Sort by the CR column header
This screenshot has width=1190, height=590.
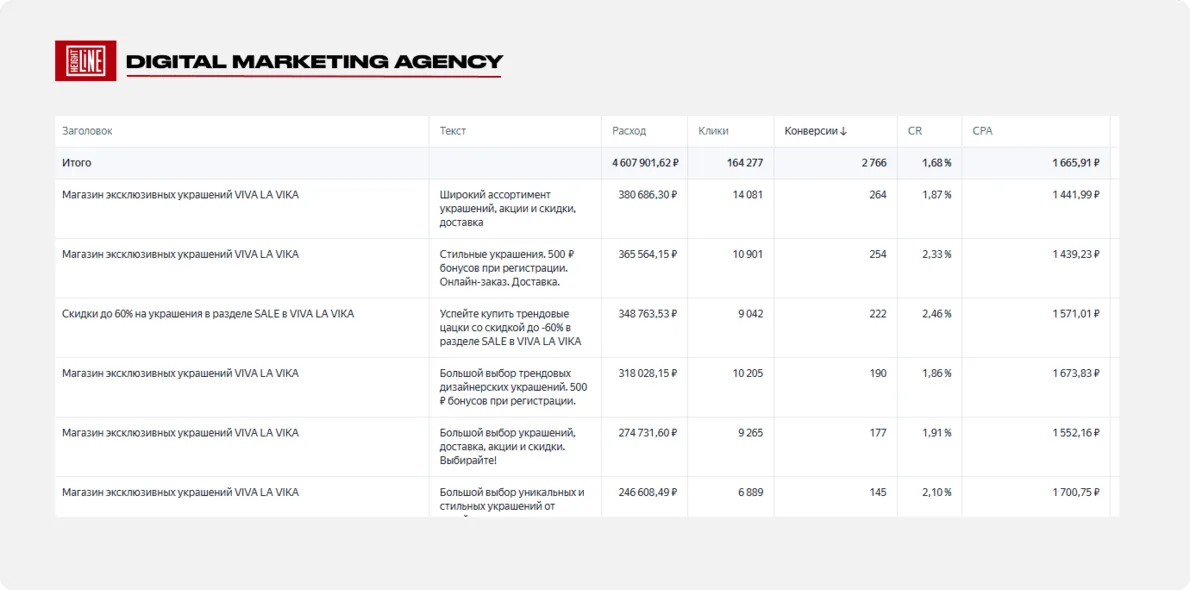[915, 131]
